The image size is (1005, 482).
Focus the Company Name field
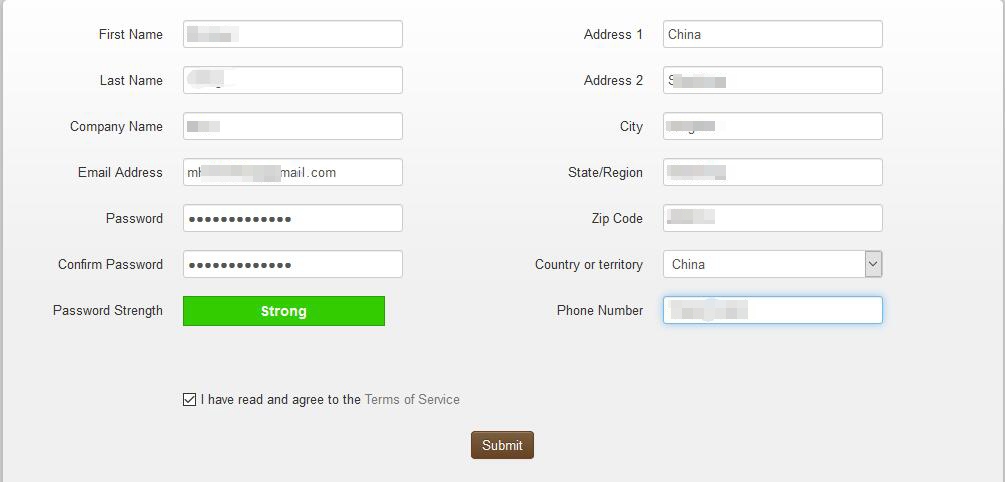[x=292, y=126]
